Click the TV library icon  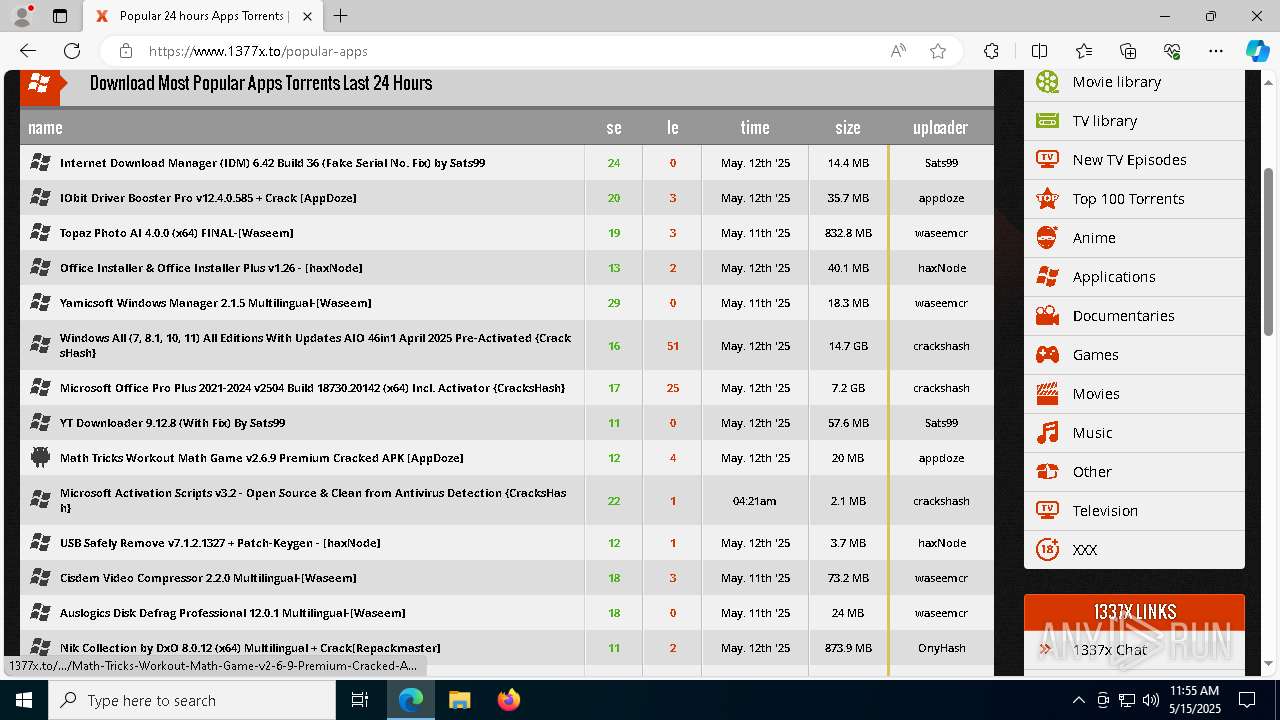click(1047, 121)
